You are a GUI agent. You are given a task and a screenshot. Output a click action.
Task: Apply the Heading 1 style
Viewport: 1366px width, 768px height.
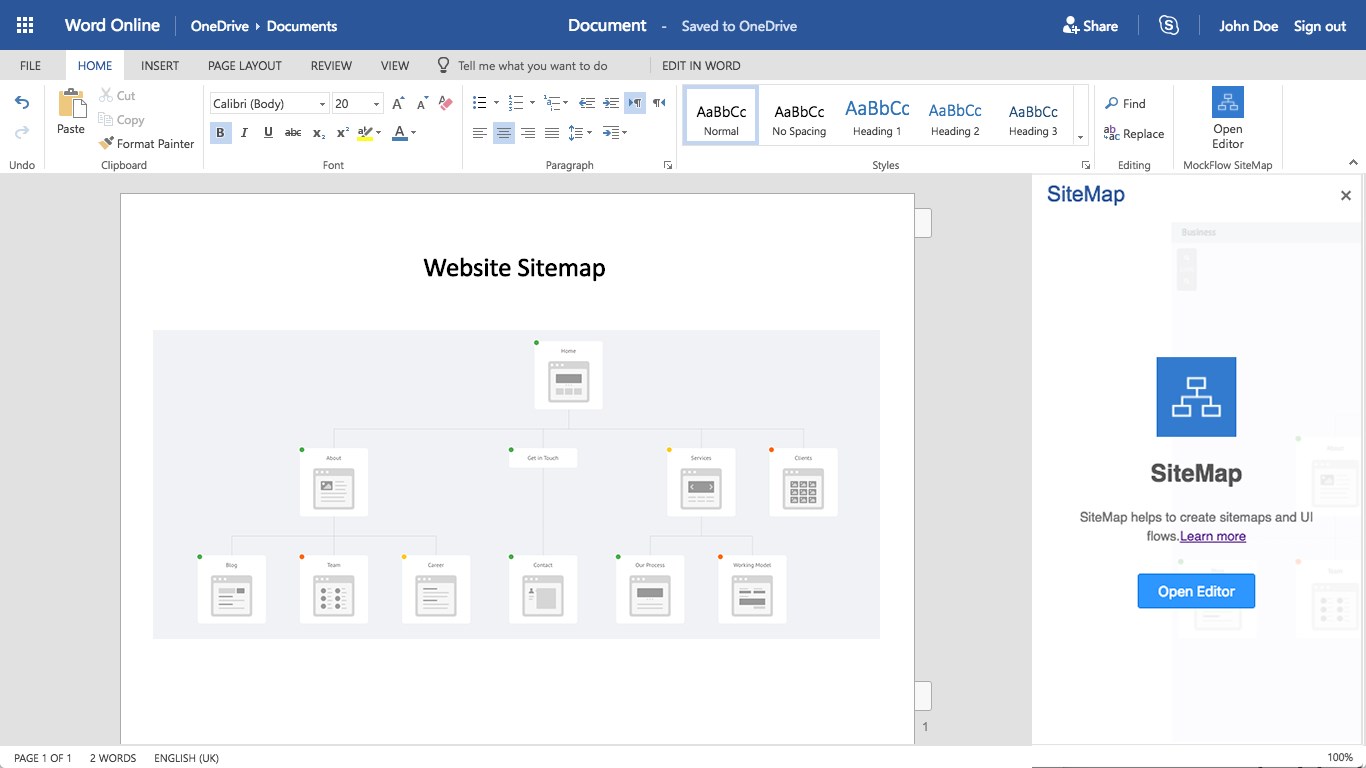coord(877,116)
